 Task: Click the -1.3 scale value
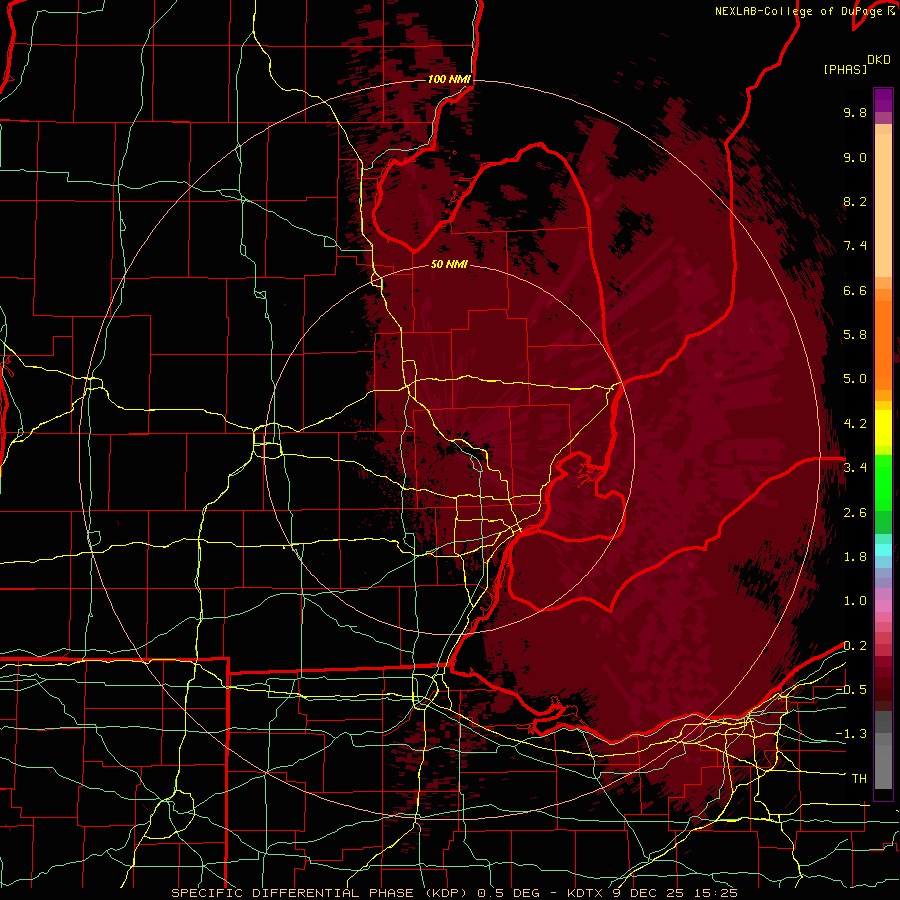(x=851, y=734)
